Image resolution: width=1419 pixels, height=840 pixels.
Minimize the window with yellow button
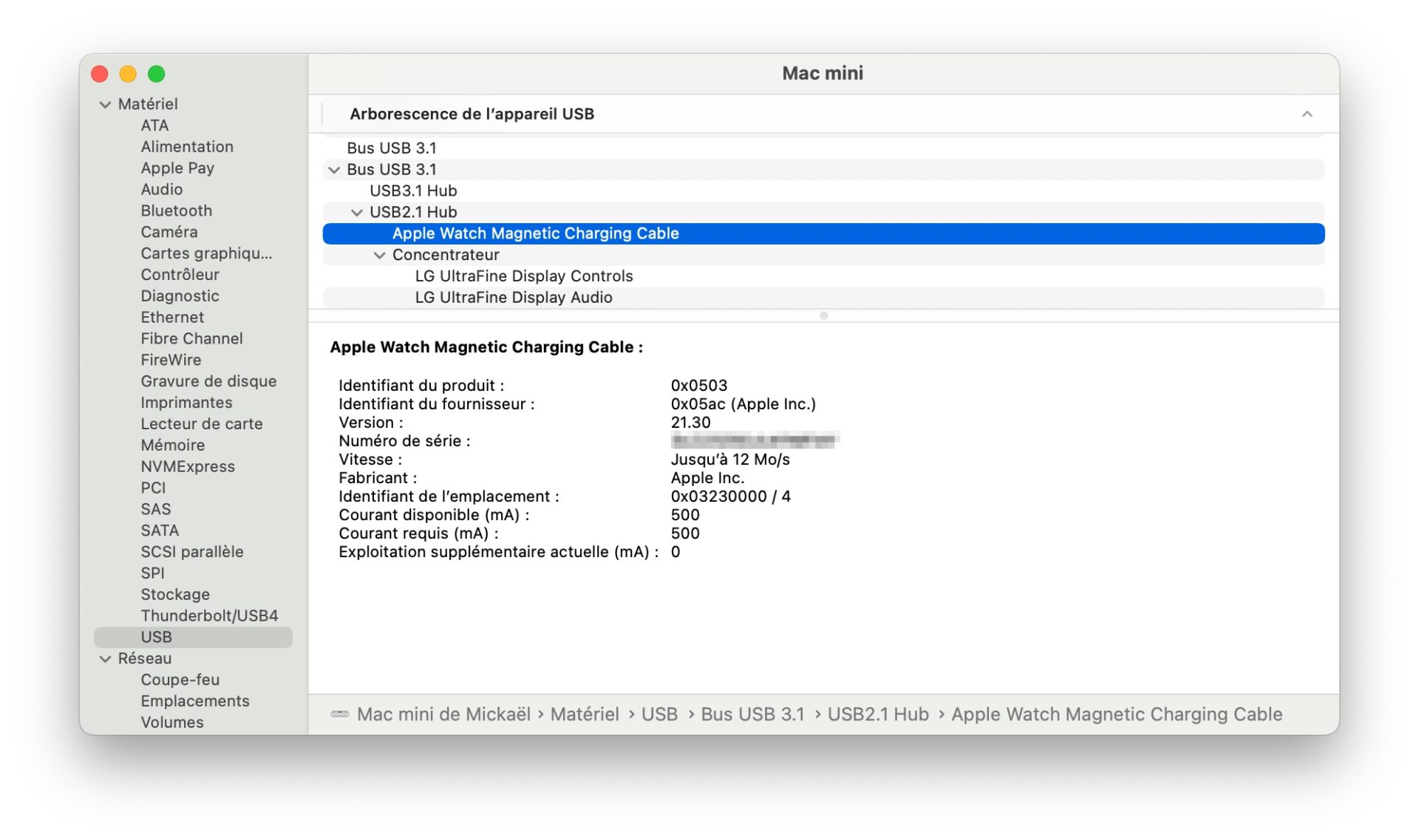tap(128, 74)
